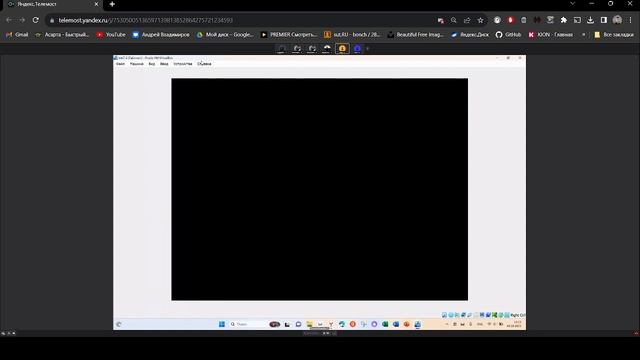Open the share page icon in address bar
The image size is (640, 360).
pos(467,20)
